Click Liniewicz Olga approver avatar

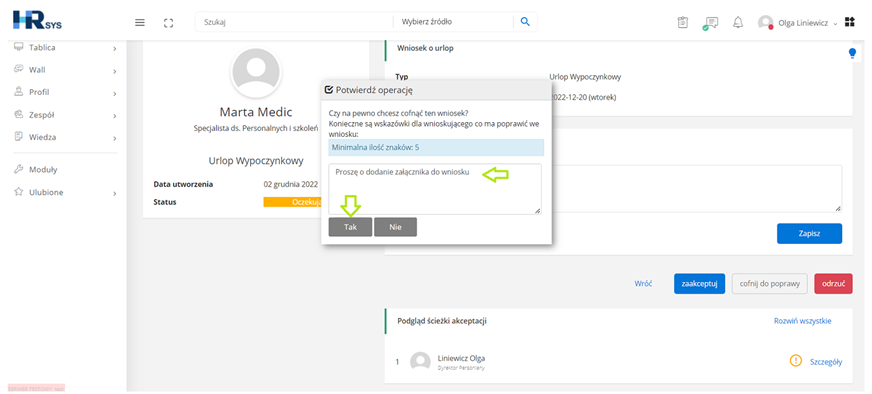coord(420,362)
